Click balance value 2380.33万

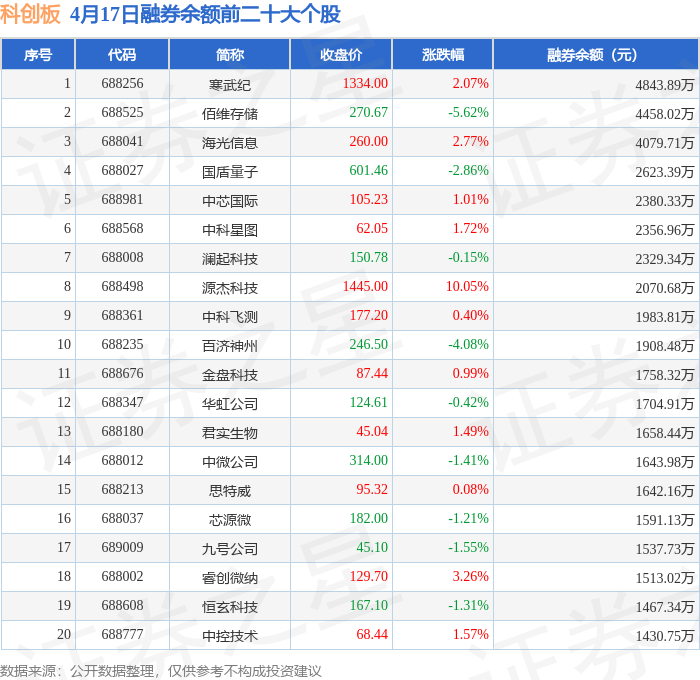pyautogui.click(x=665, y=201)
